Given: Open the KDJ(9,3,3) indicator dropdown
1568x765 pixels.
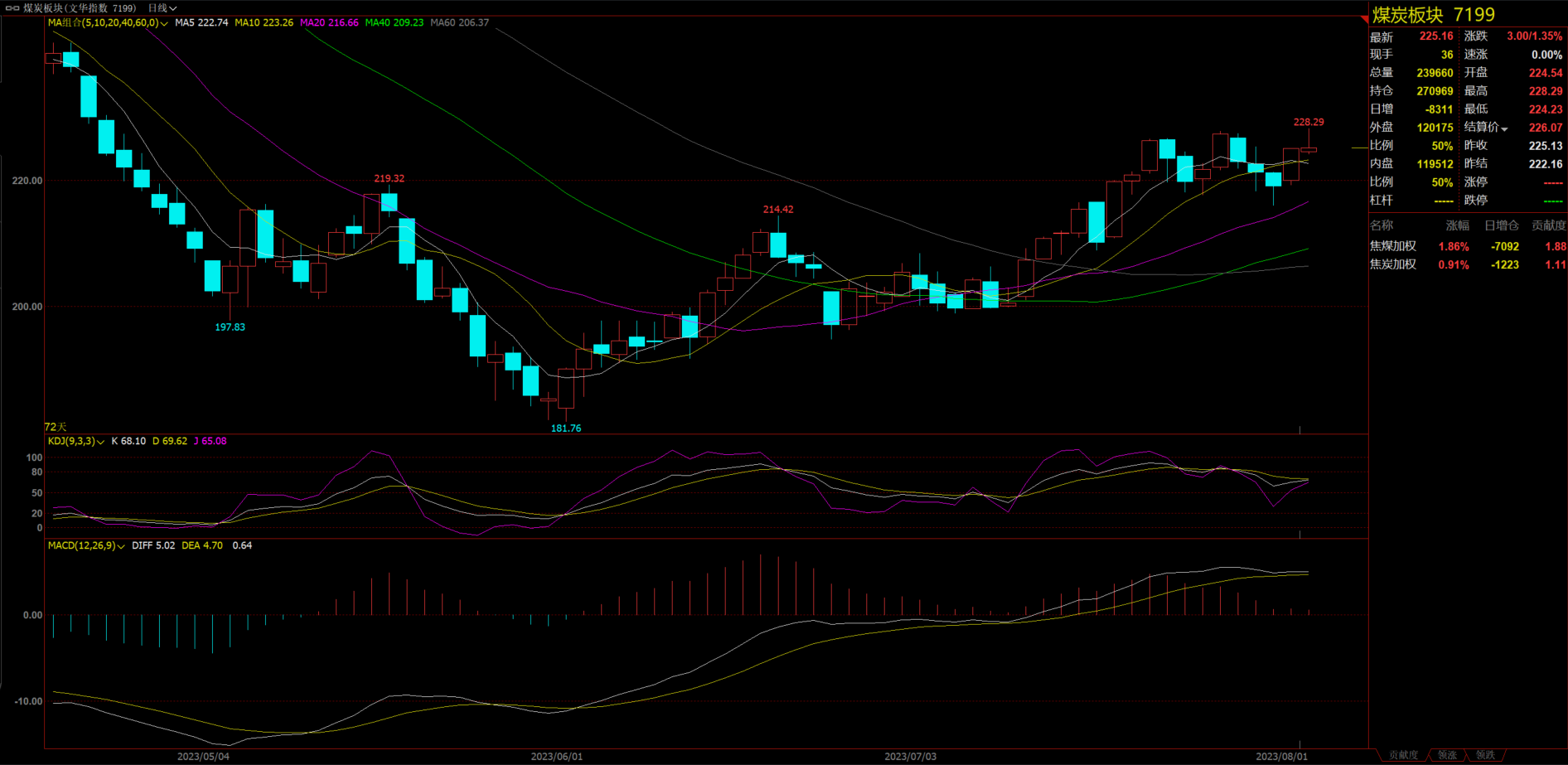Looking at the screenshot, I should pos(101,442).
